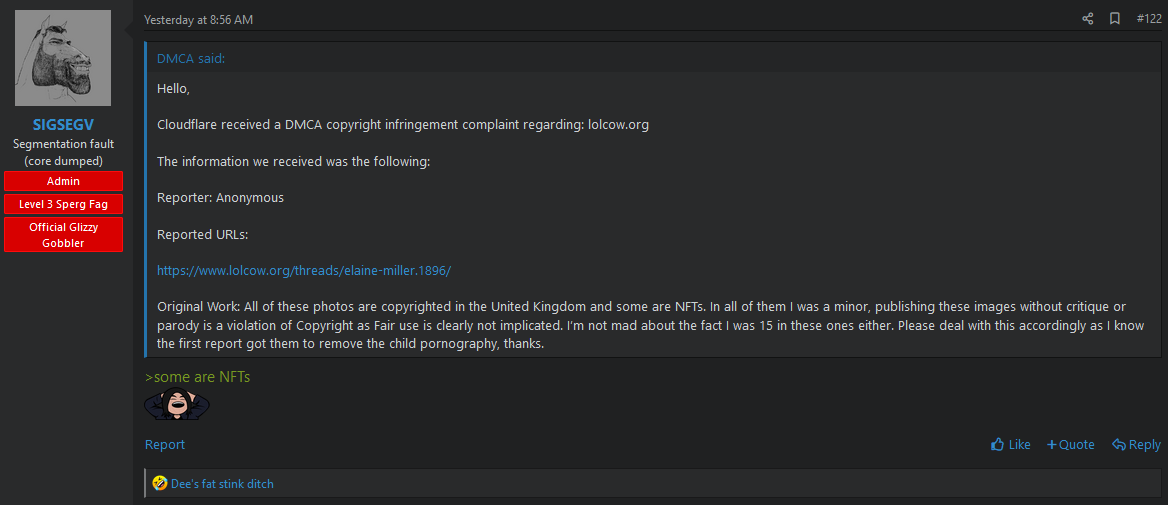This screenshot has height=505, width=1168.
Task: Open the 'Dee's fat stink ditch' reactor profile
Action: coord(222,484)
